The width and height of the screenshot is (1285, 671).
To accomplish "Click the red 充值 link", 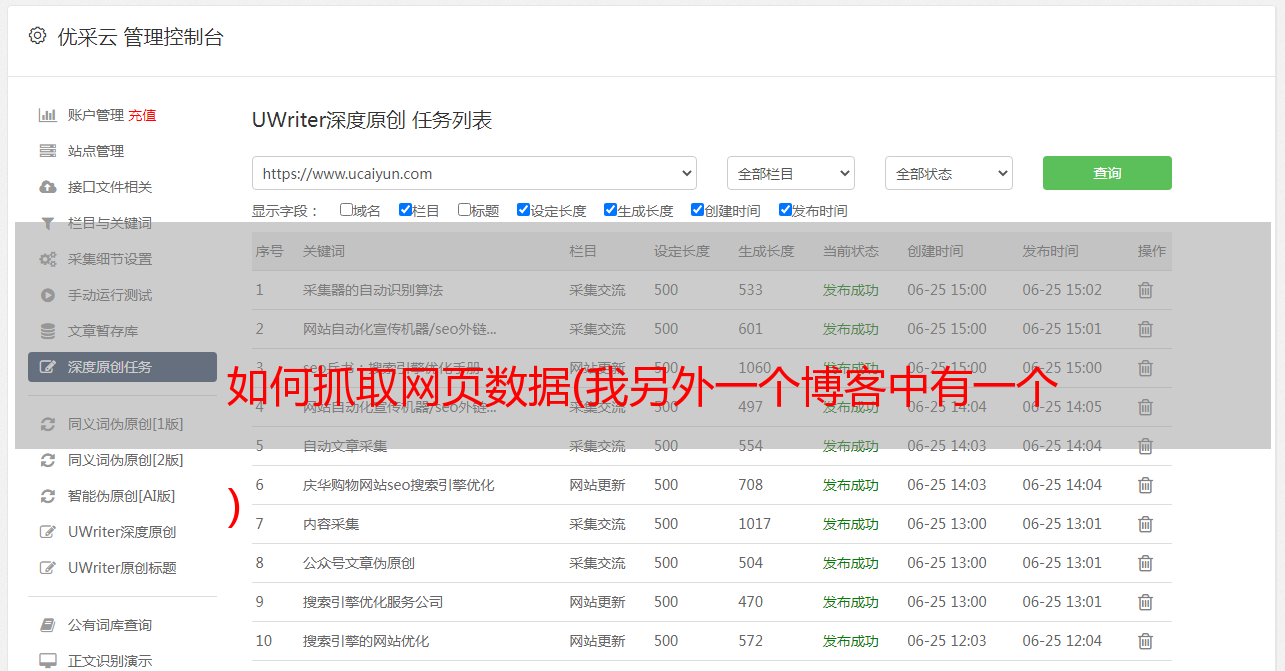I will click(x=142, y=115).
